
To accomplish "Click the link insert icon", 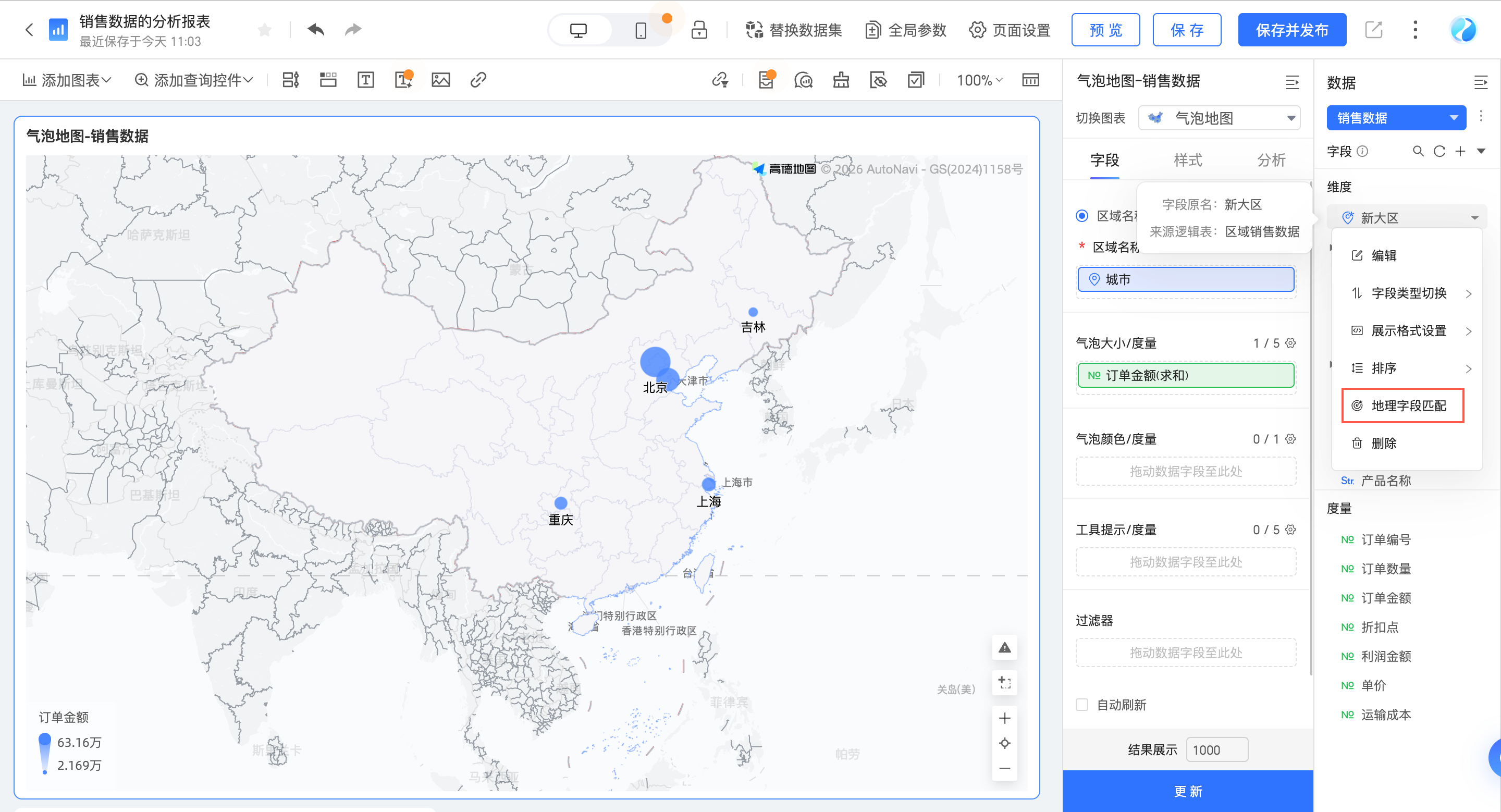I will coord(478,80).
